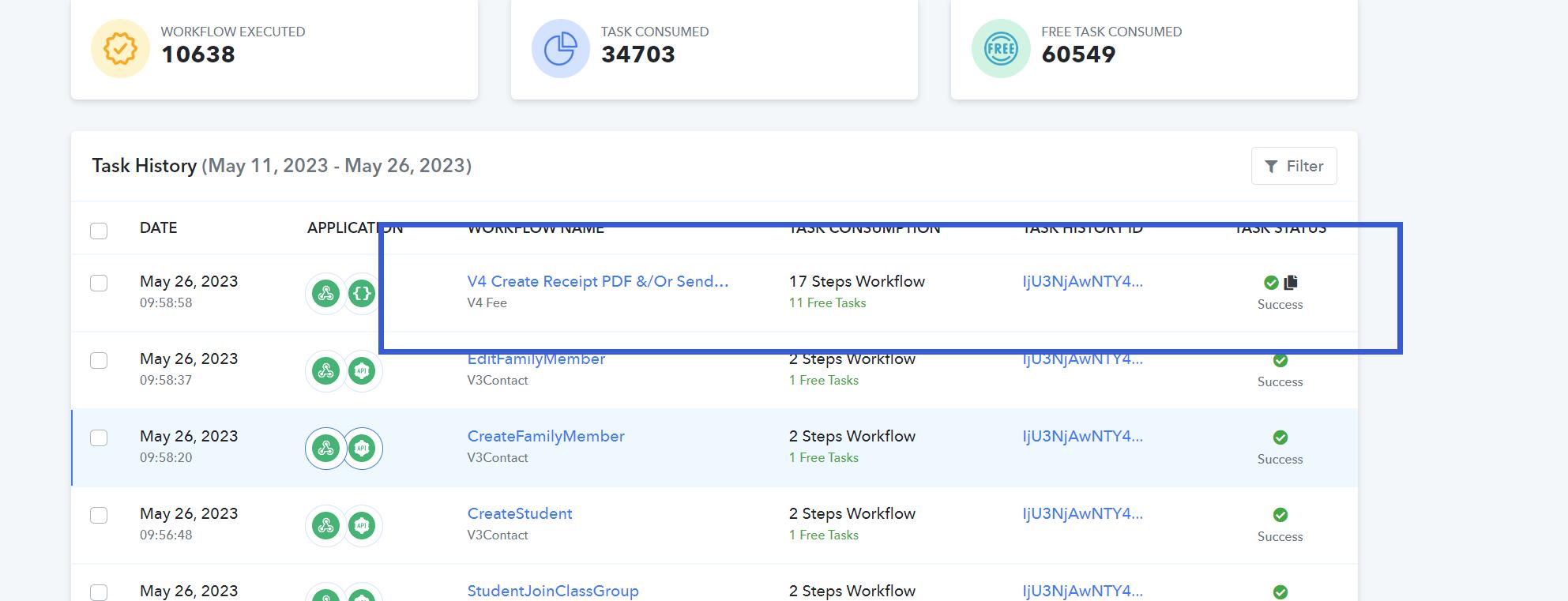The height and width of the screenshot is (601, 1568).
Task: Open the Filter button
Action: (x=1294, y=166)
